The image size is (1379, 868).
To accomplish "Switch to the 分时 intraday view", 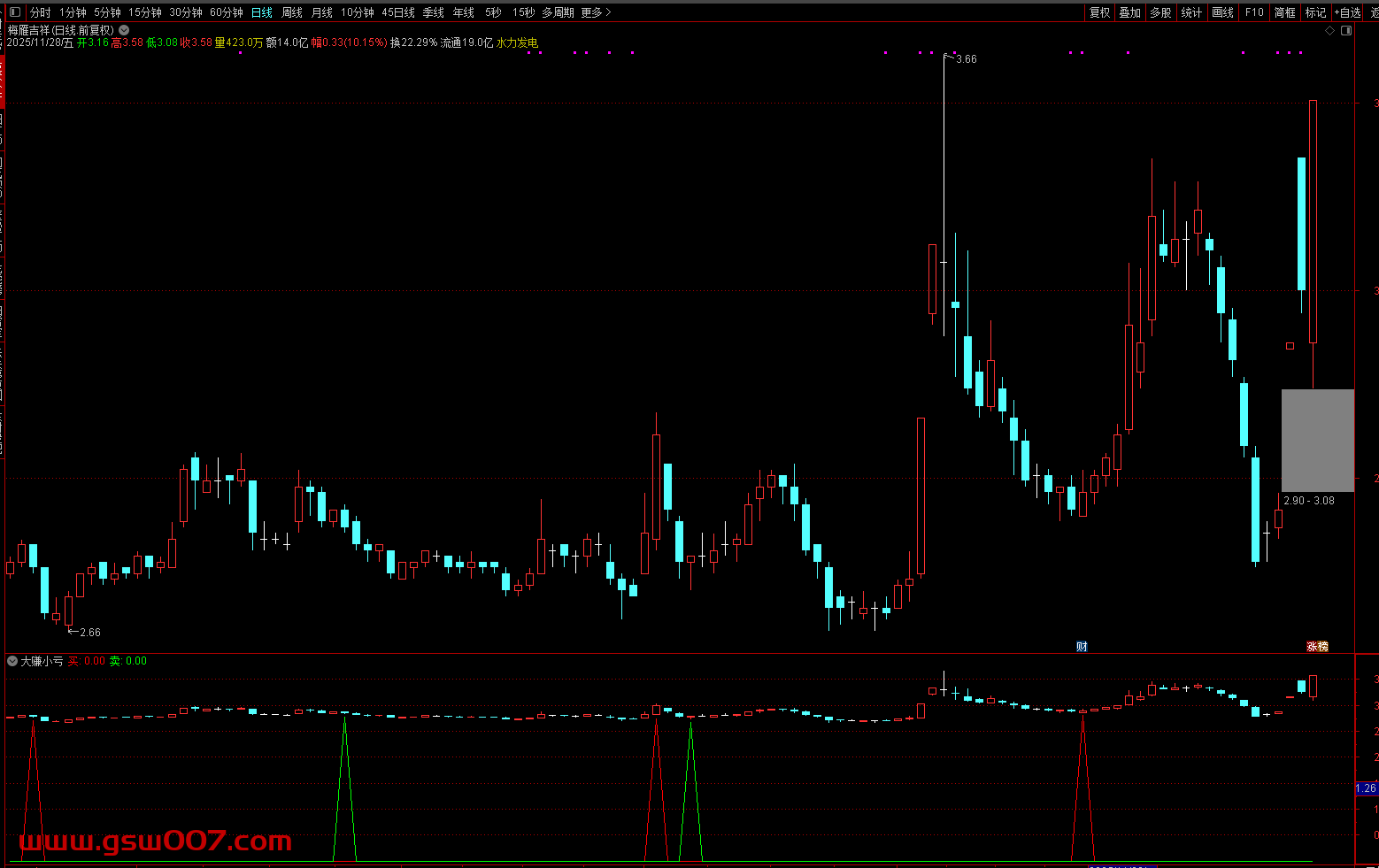I will [41, 12].
